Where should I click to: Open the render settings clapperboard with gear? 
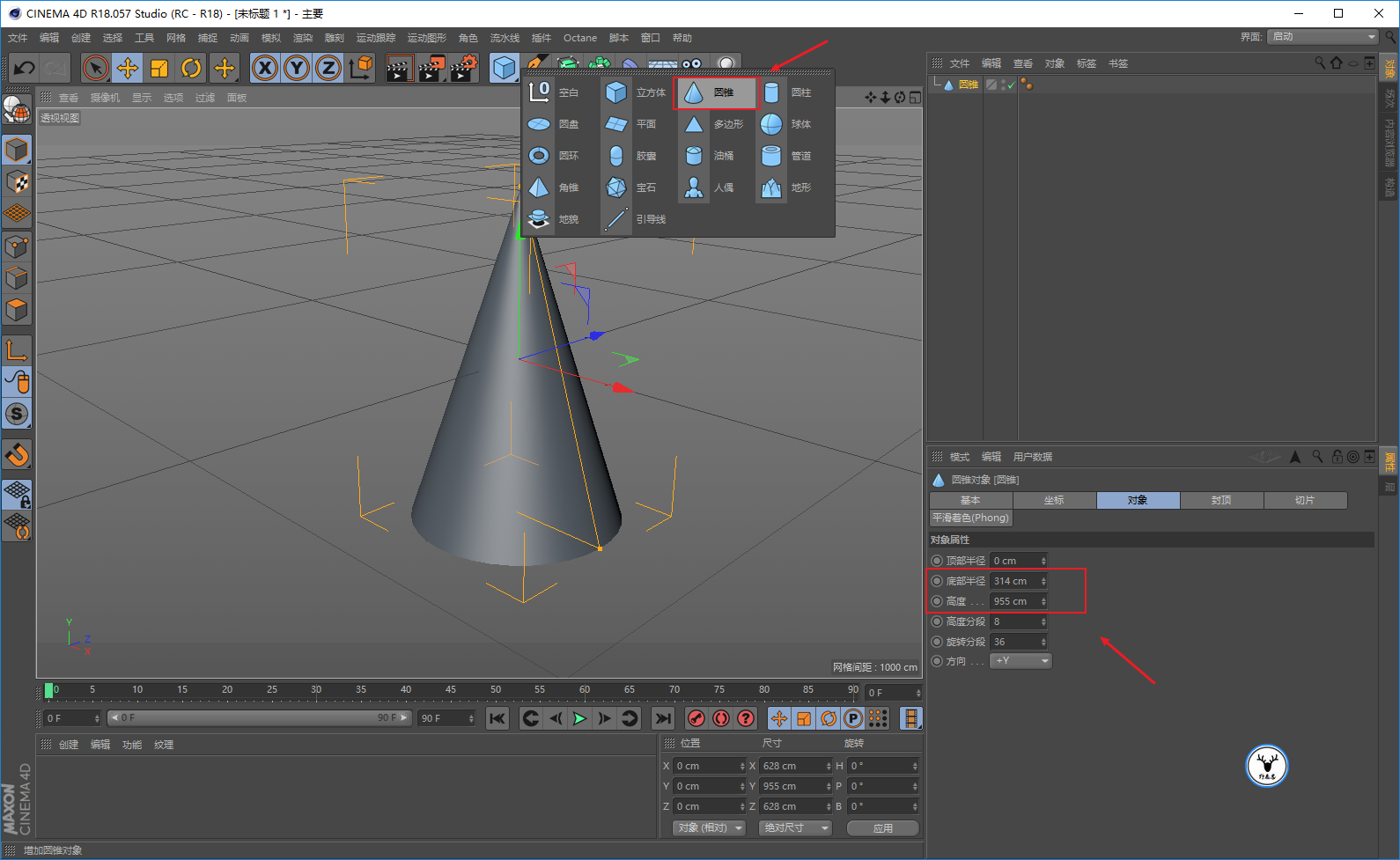click(464, 68)
